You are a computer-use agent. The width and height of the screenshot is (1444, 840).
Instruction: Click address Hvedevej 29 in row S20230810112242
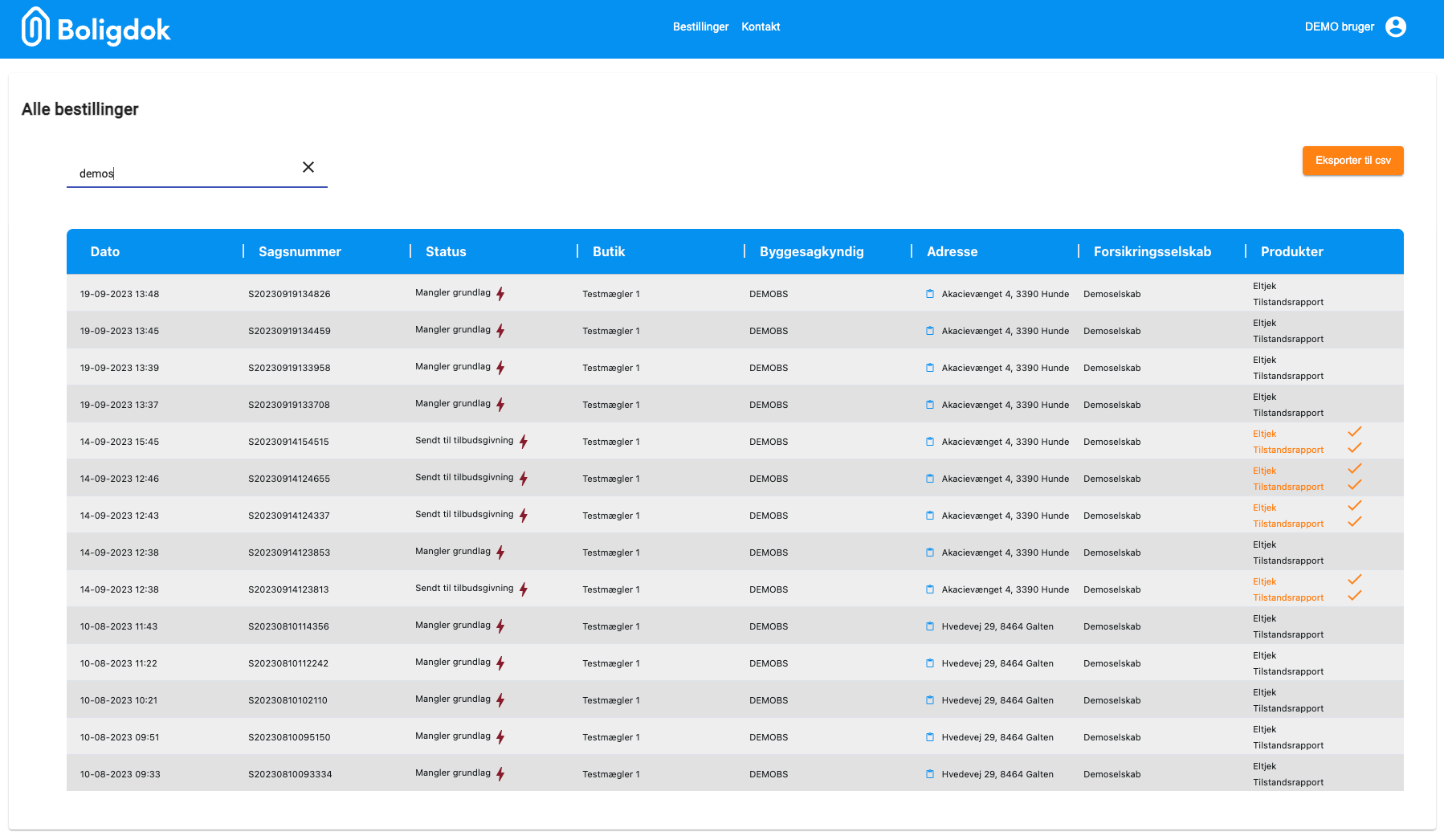coord(997,663)
